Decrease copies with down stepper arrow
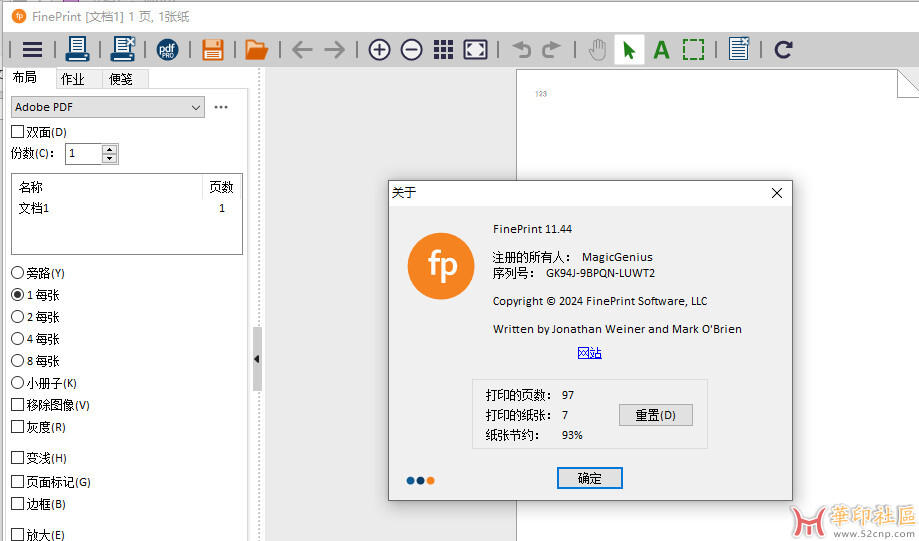This screenshot has height=541, width=919. tap(110, 159)
